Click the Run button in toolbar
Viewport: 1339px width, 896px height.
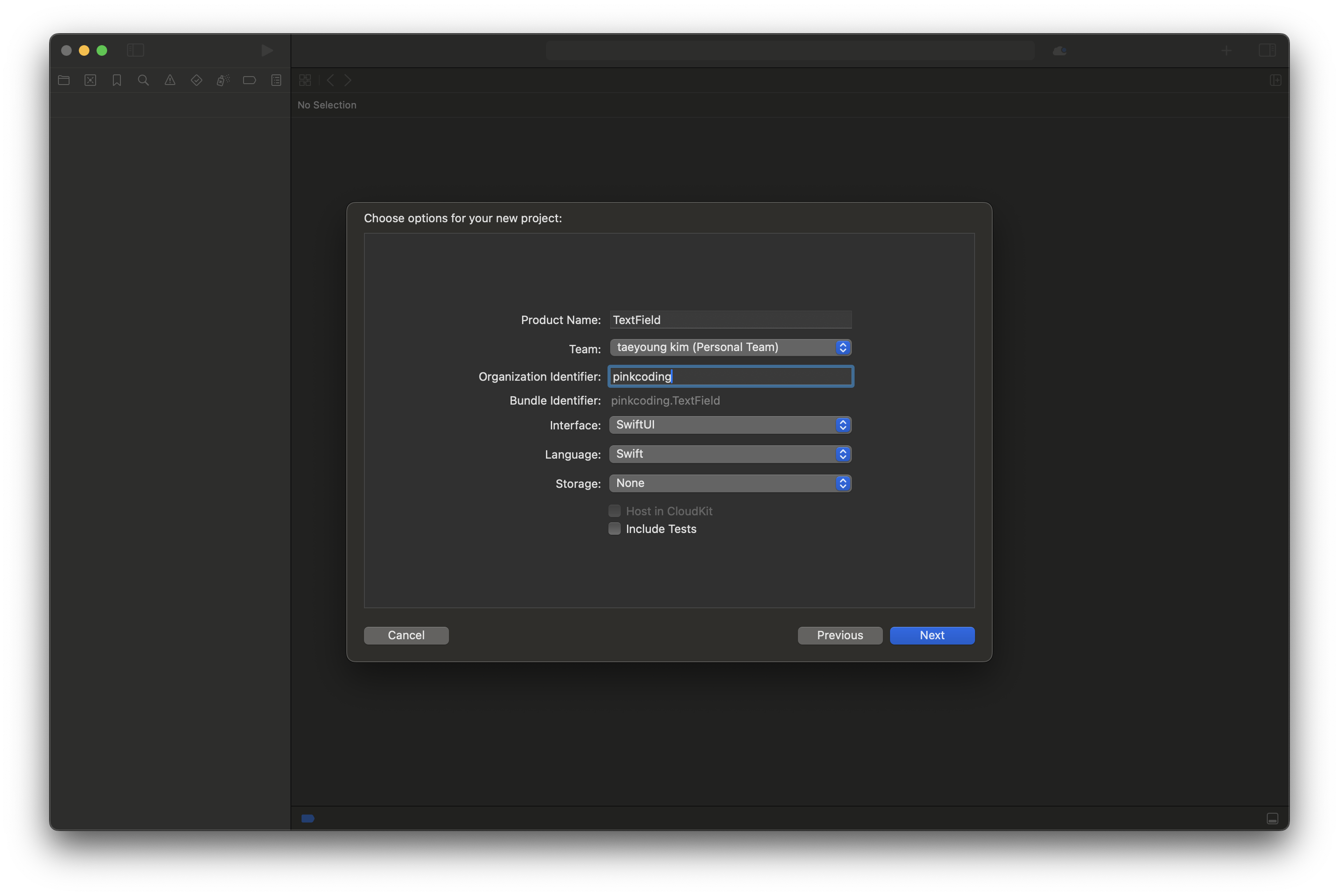pos(265,49)
